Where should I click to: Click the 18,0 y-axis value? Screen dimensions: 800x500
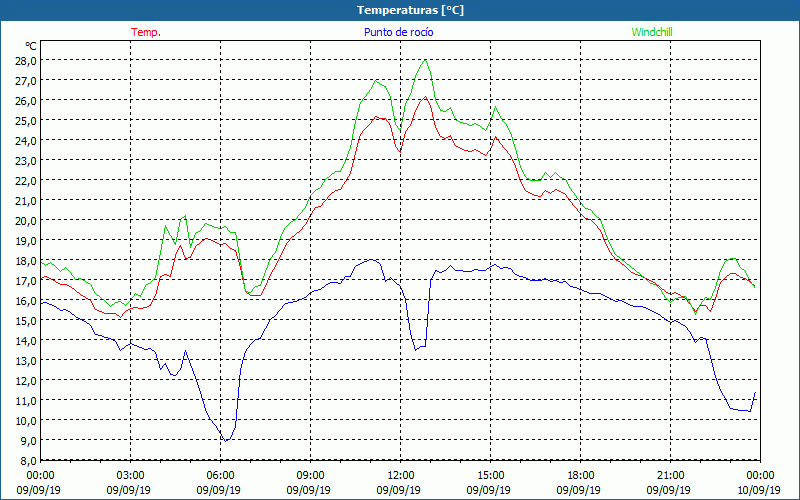pyautogui.click(x=27, y=261)
